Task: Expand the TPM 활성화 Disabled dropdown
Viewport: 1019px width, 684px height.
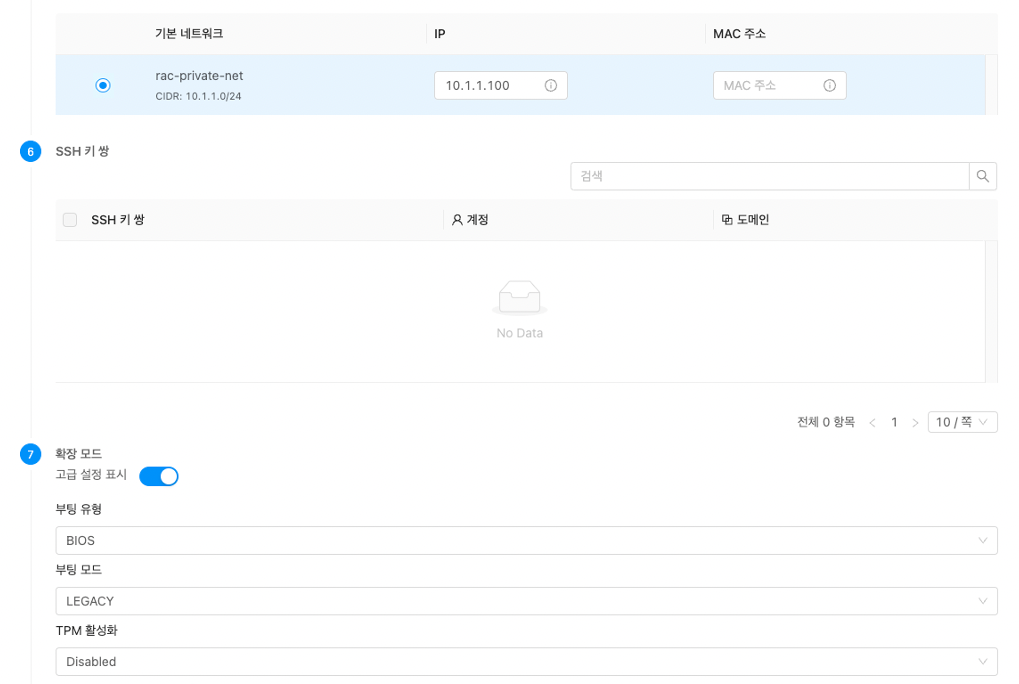Action: [526, 662]
